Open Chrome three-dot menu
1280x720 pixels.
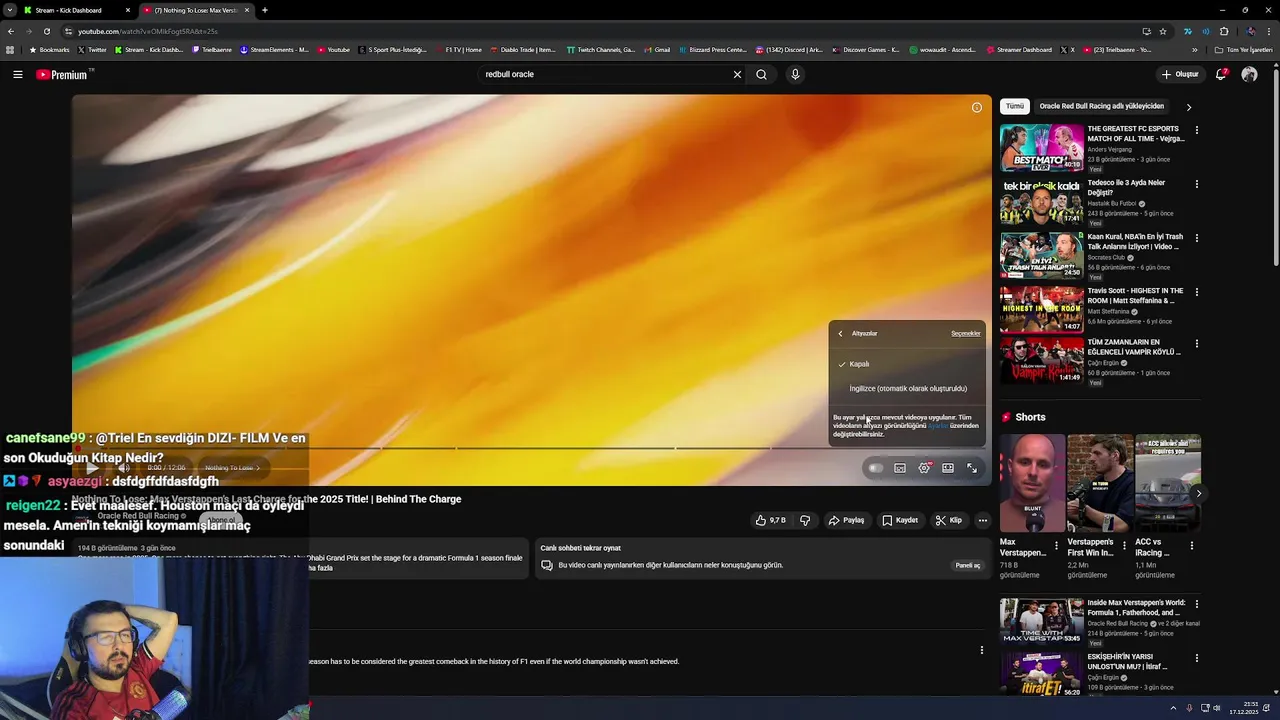tap(1269, 31)
